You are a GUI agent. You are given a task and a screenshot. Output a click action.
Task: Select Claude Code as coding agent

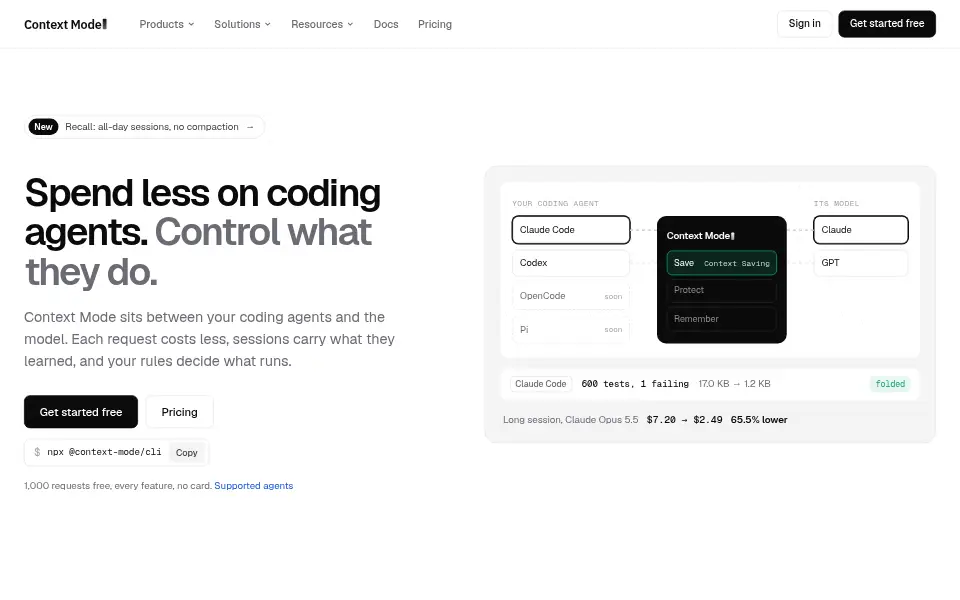[x=571, y=230]
